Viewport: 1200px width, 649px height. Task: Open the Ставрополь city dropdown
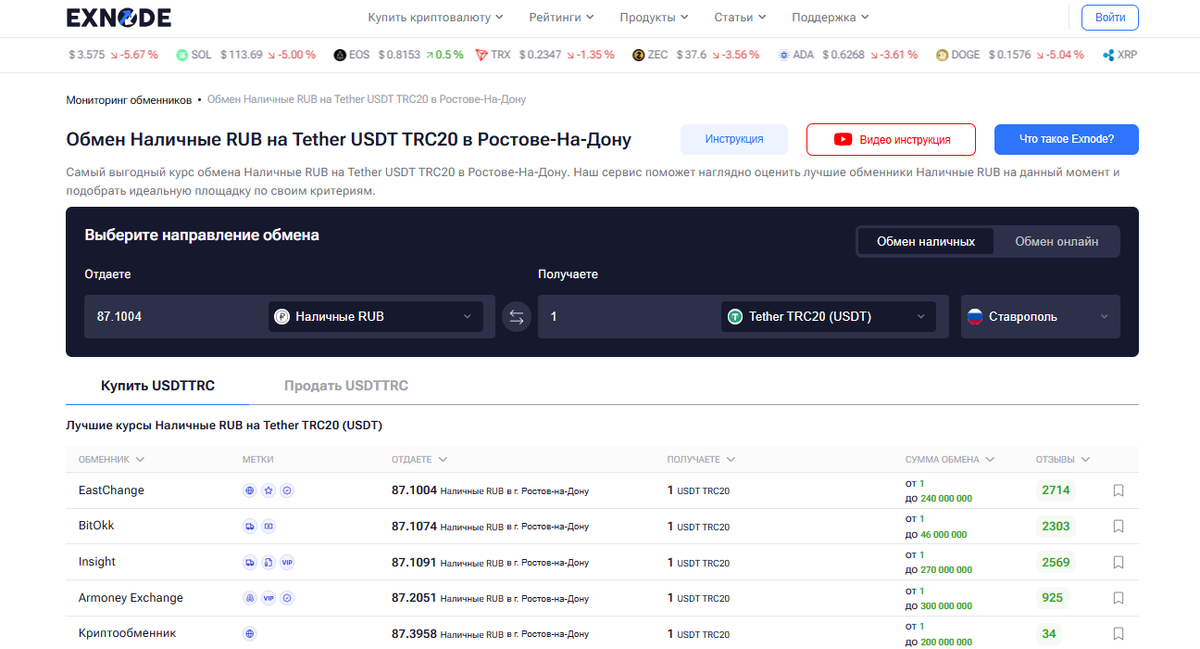pyautogui.click(x=1040, y=317)
